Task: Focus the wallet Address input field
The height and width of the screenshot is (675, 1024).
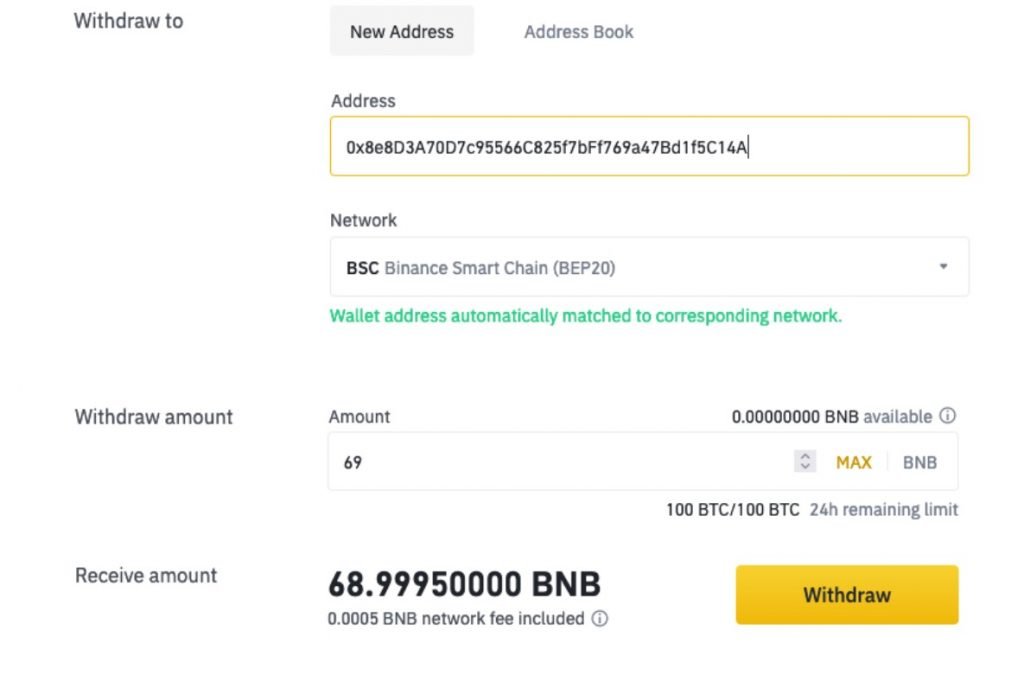Action: (x=649, y=146)
